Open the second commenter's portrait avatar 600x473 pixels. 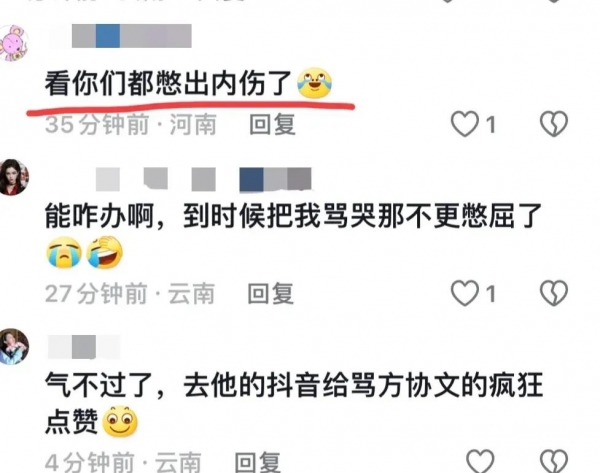(14, 177)
